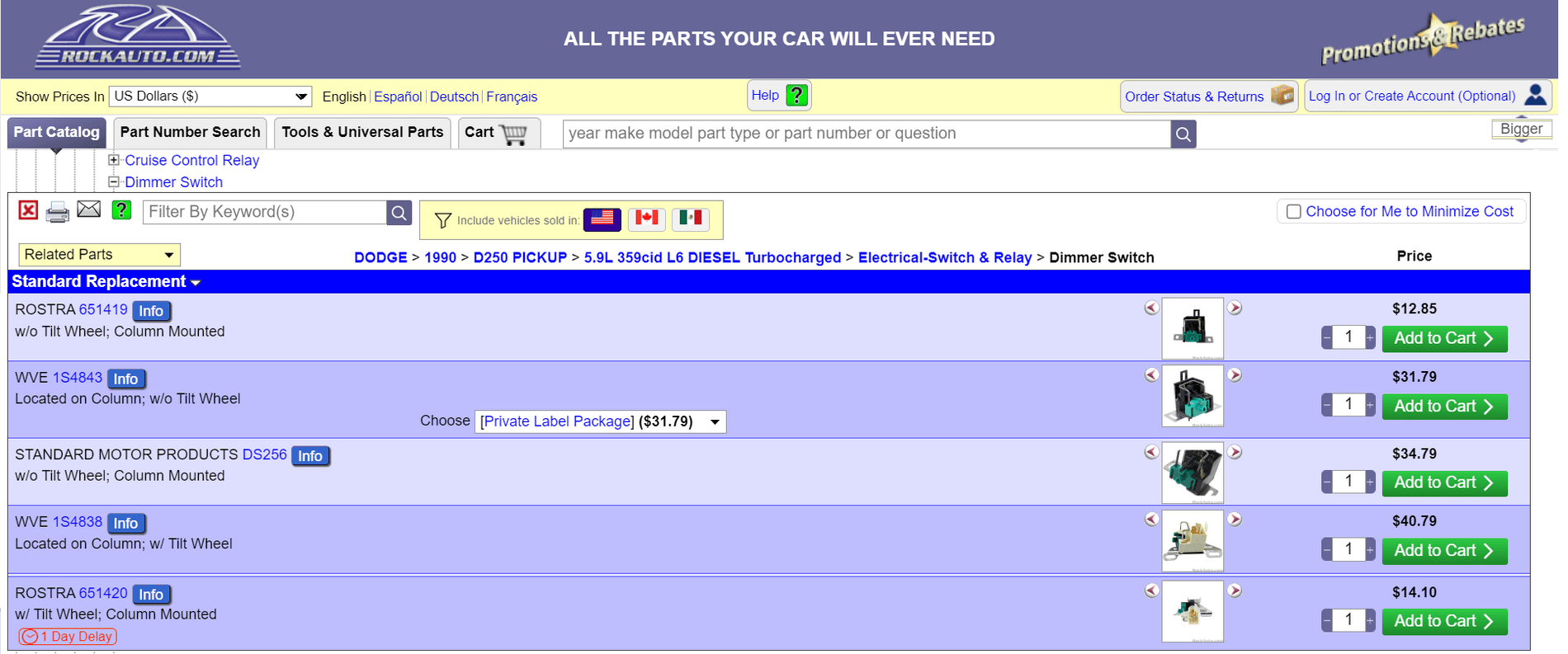Show next image for DS256

coord(1235,452)
